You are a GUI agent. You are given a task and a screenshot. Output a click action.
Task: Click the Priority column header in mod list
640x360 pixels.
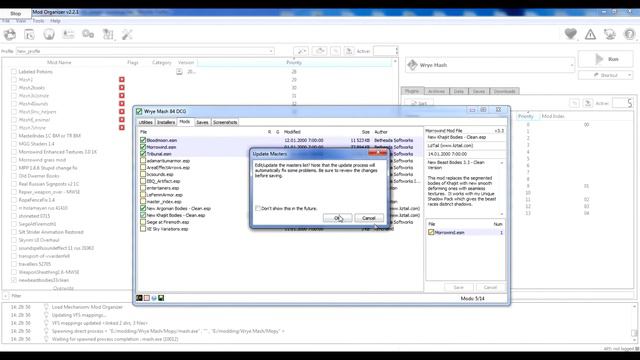294,62
